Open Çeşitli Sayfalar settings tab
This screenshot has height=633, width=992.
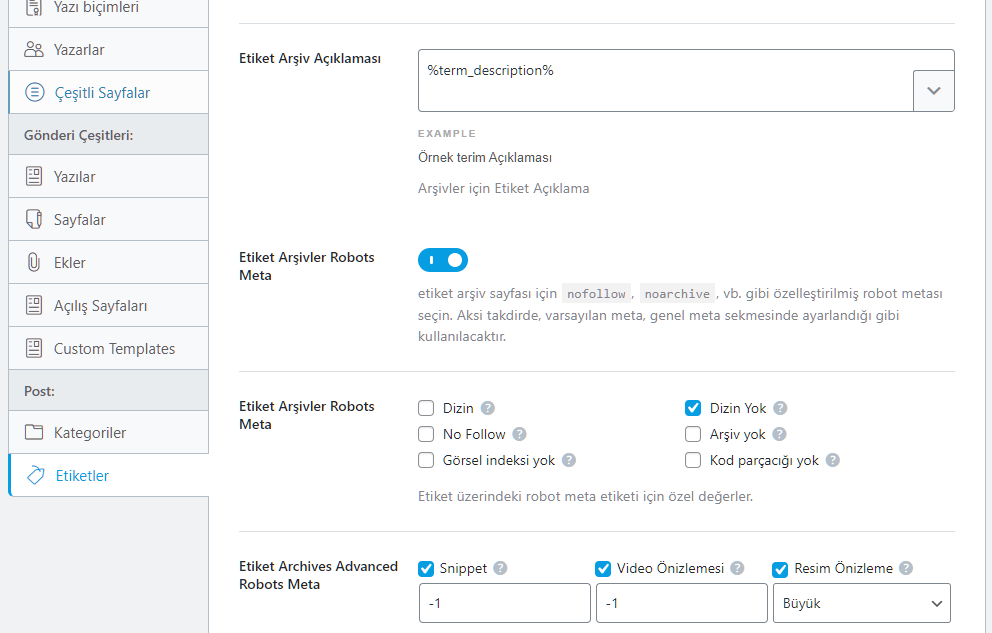tap(108, 92)
